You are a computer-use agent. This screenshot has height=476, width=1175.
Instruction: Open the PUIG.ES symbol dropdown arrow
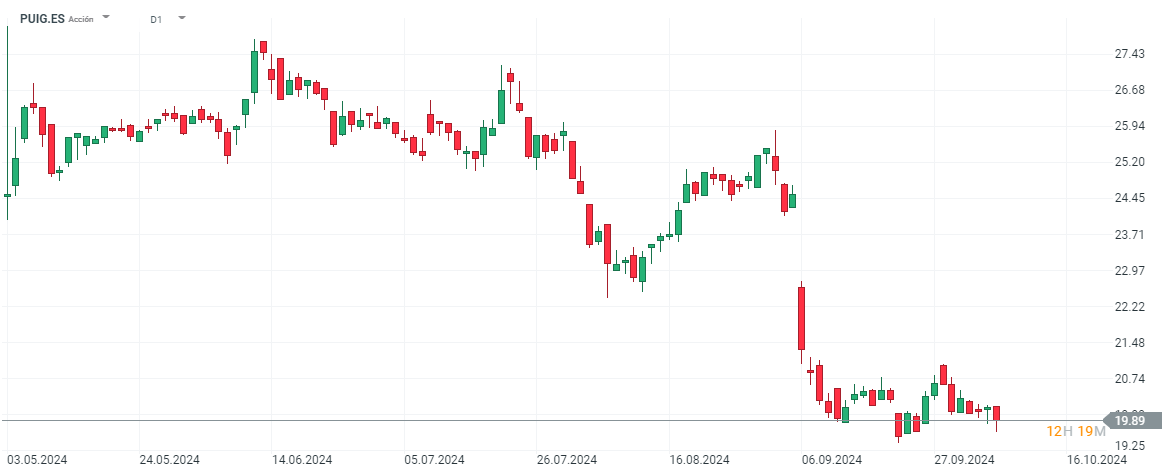pos(107,18)
